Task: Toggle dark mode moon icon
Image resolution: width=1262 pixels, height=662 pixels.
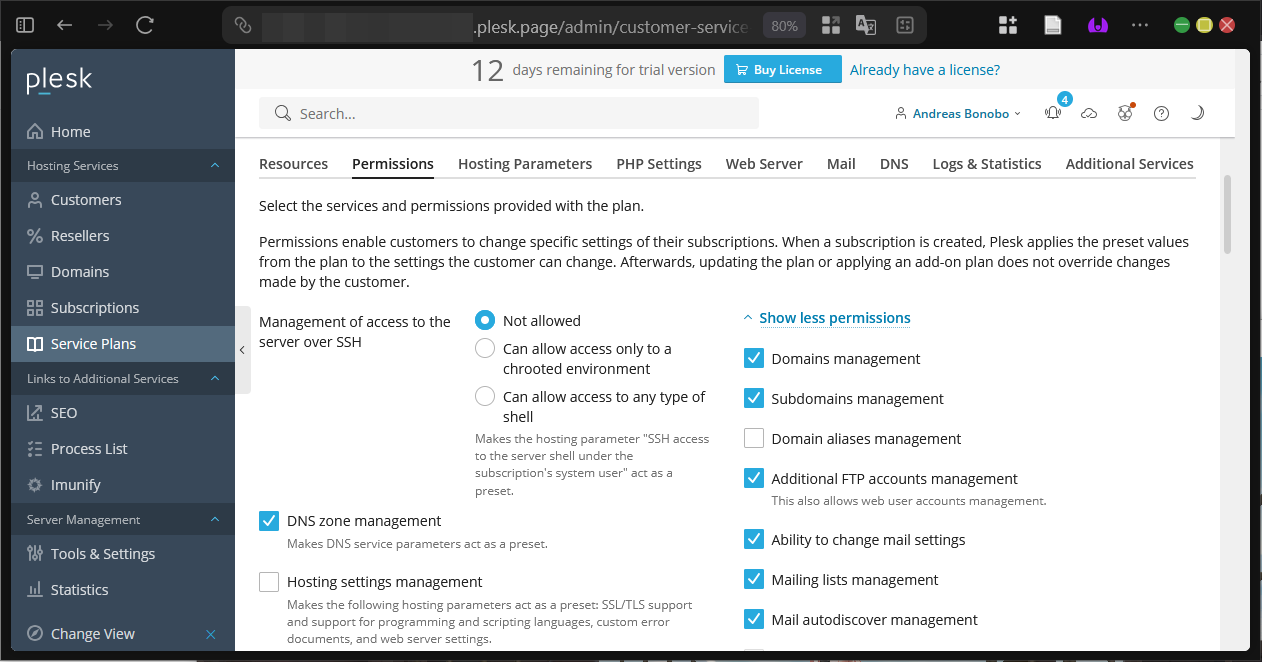Action: tap(1197, 114)
